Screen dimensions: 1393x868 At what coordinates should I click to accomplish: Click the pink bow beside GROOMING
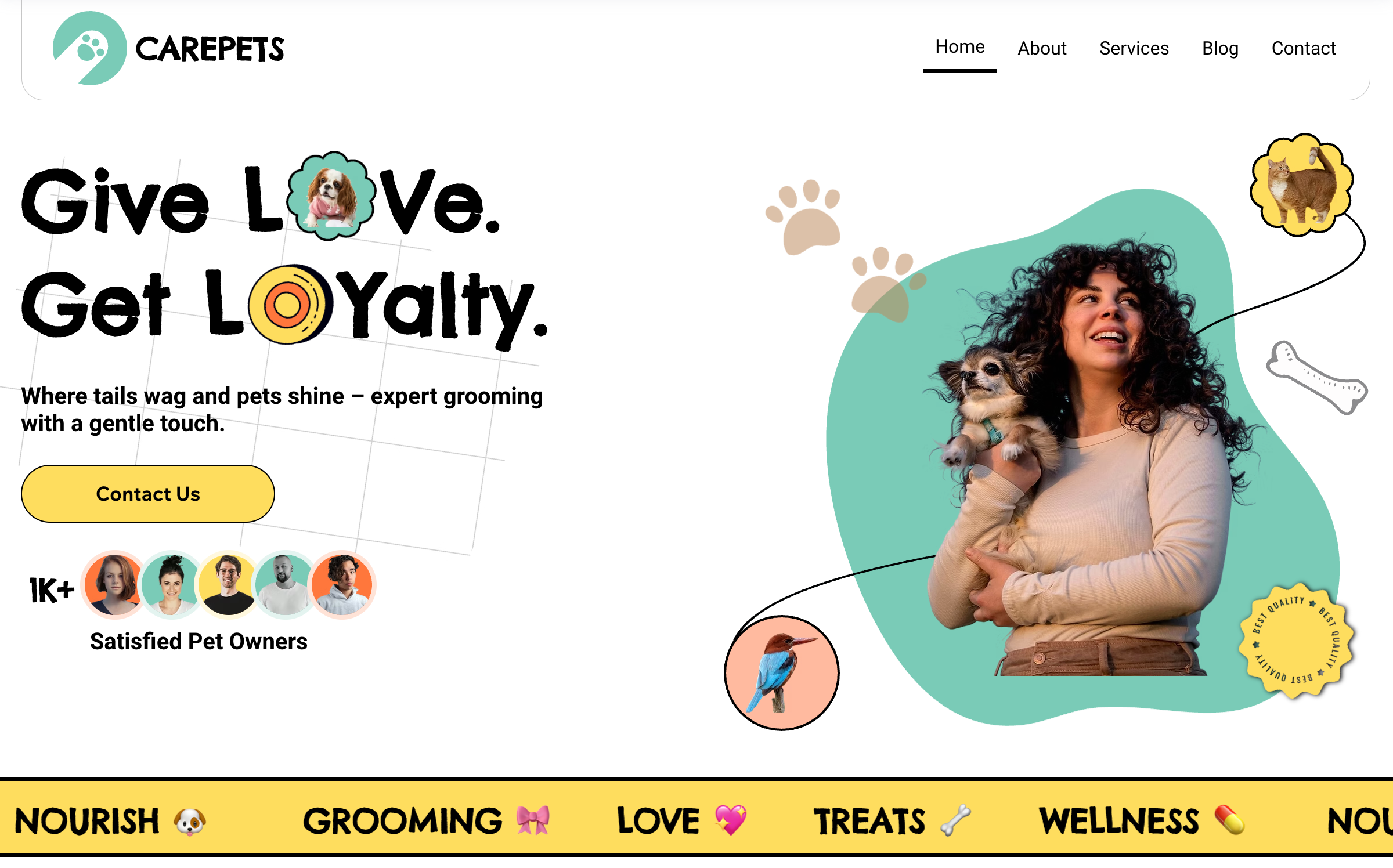coord(533,820)
